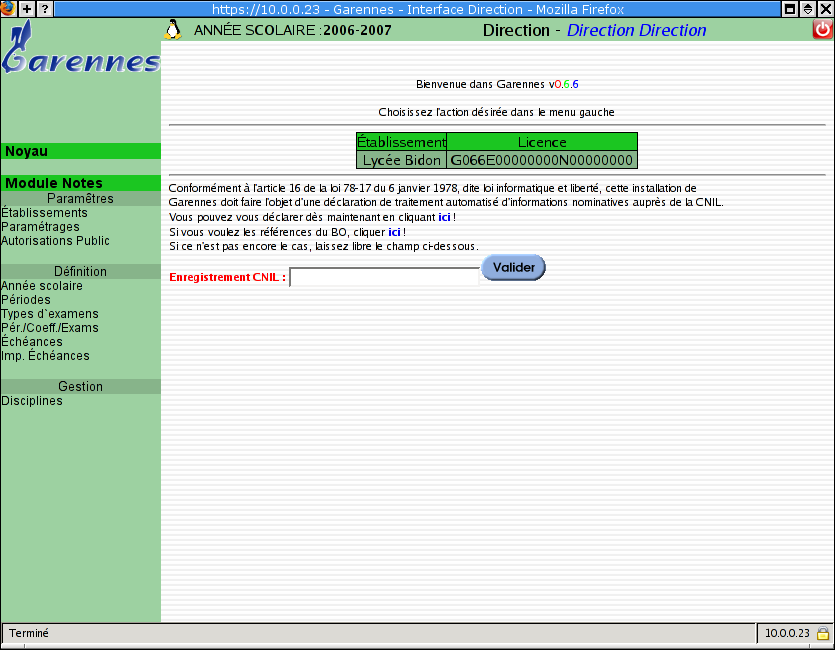Image resolution: width=835 pixels, height=650 pixels.
Task: Focus the Enregistrement CNIL text field
Action: (x=384, y=277)
